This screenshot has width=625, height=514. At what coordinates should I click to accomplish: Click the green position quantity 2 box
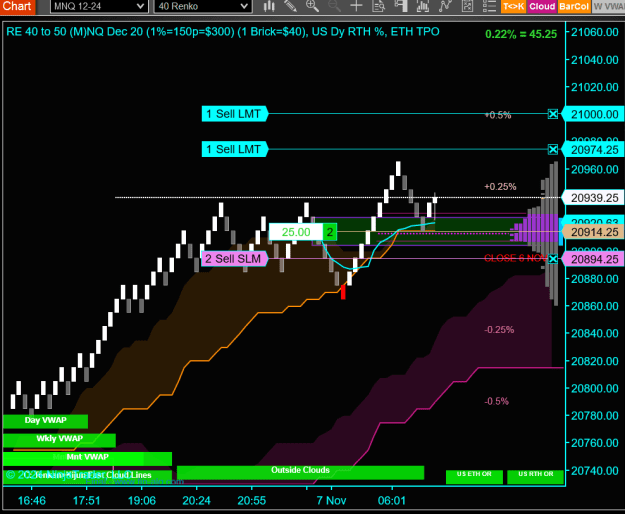point(330,232)
